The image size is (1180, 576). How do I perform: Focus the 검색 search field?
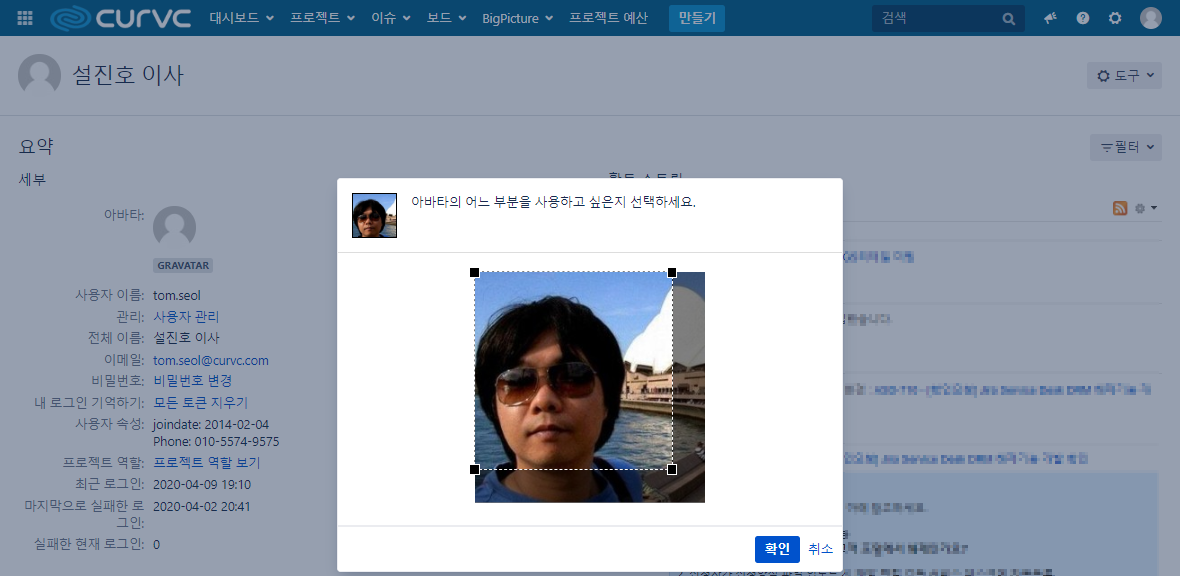948,19
